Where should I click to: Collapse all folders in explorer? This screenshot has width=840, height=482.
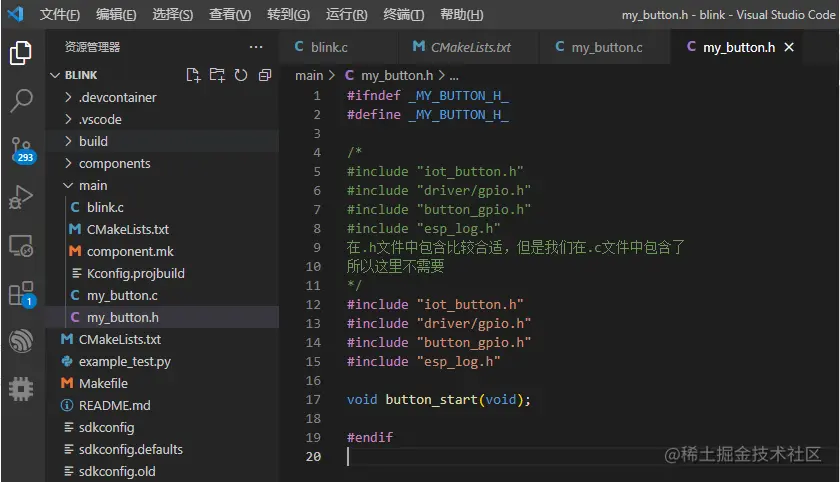coord(265,75)
